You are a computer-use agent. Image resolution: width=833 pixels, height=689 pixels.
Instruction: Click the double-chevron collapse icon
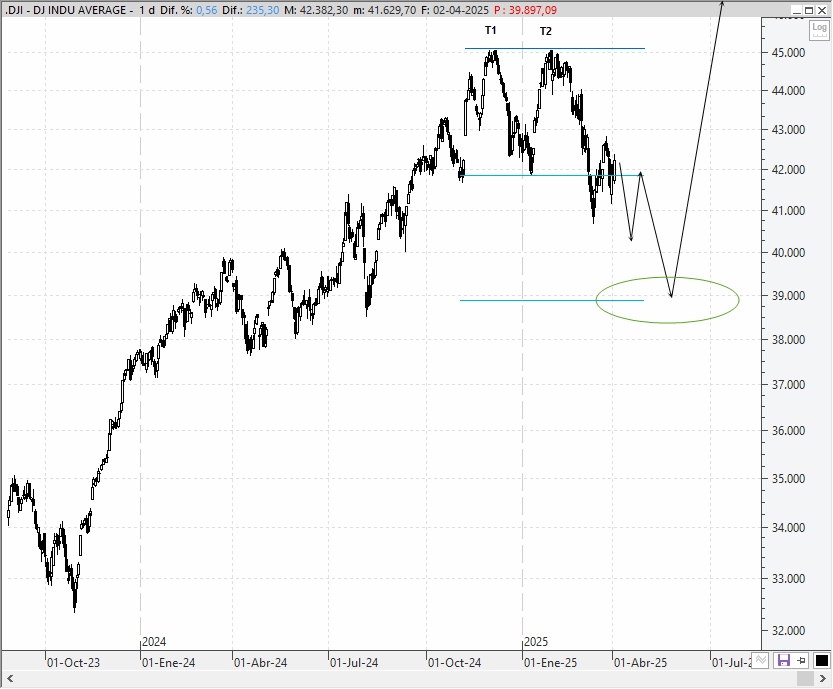[x=761, y=660]
